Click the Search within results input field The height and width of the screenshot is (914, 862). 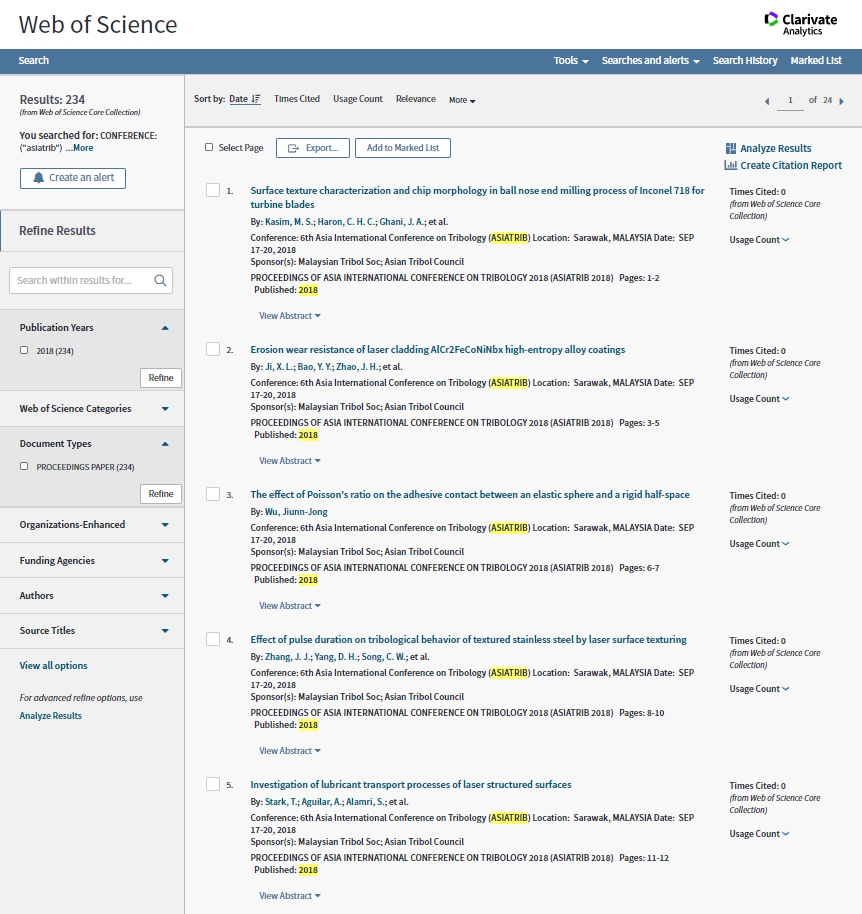pyautogui.click(x=80, y=281)
